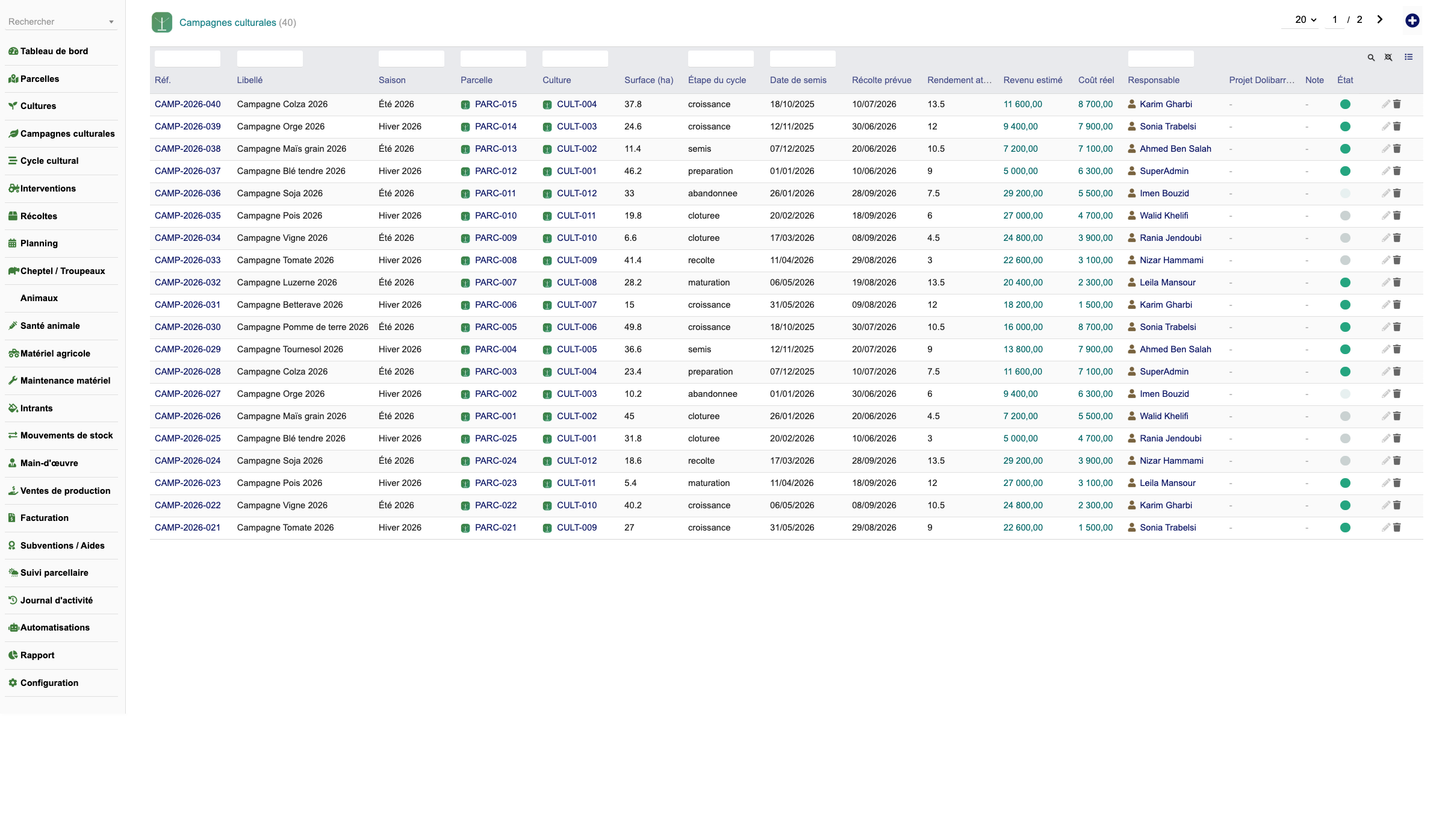Click the search magnifier icon in table header
The image size is (1445, 813).
click(1371, 58)
